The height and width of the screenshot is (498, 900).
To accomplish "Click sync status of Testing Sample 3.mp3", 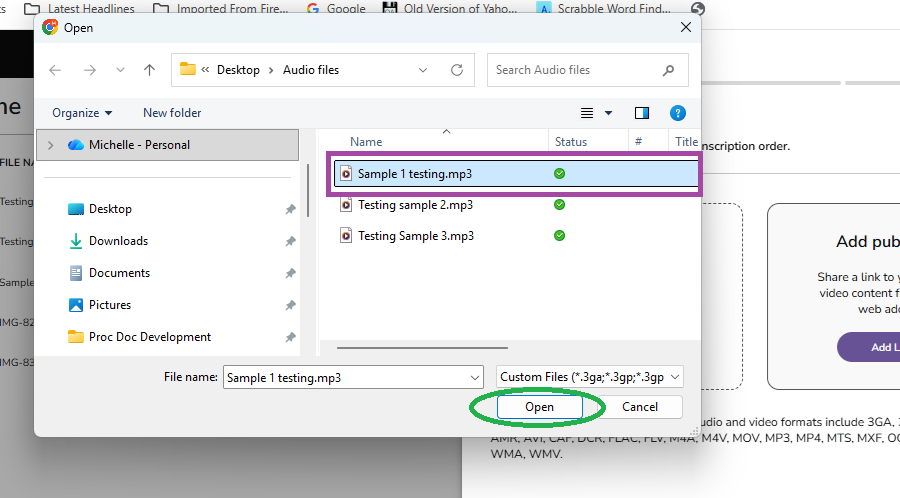I will pyautogui.click(x=560, y=235).
